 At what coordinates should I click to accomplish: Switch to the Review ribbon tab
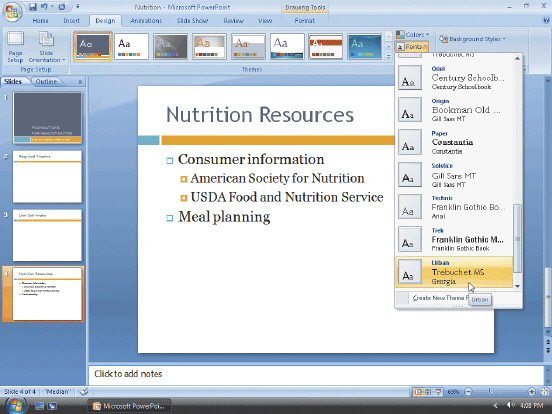[233, 21]
